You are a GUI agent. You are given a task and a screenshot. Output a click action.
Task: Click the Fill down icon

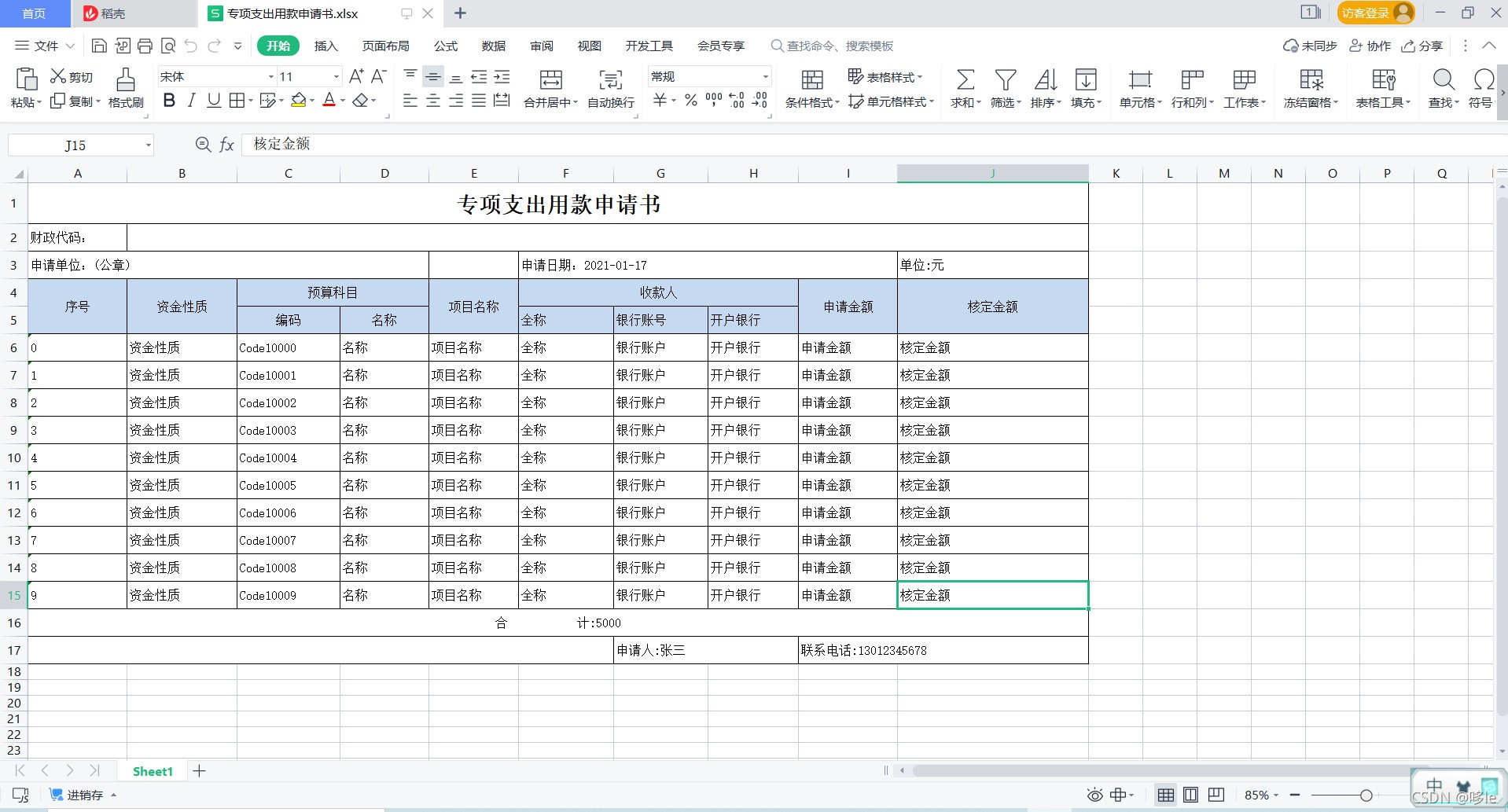pos(1086,79)
